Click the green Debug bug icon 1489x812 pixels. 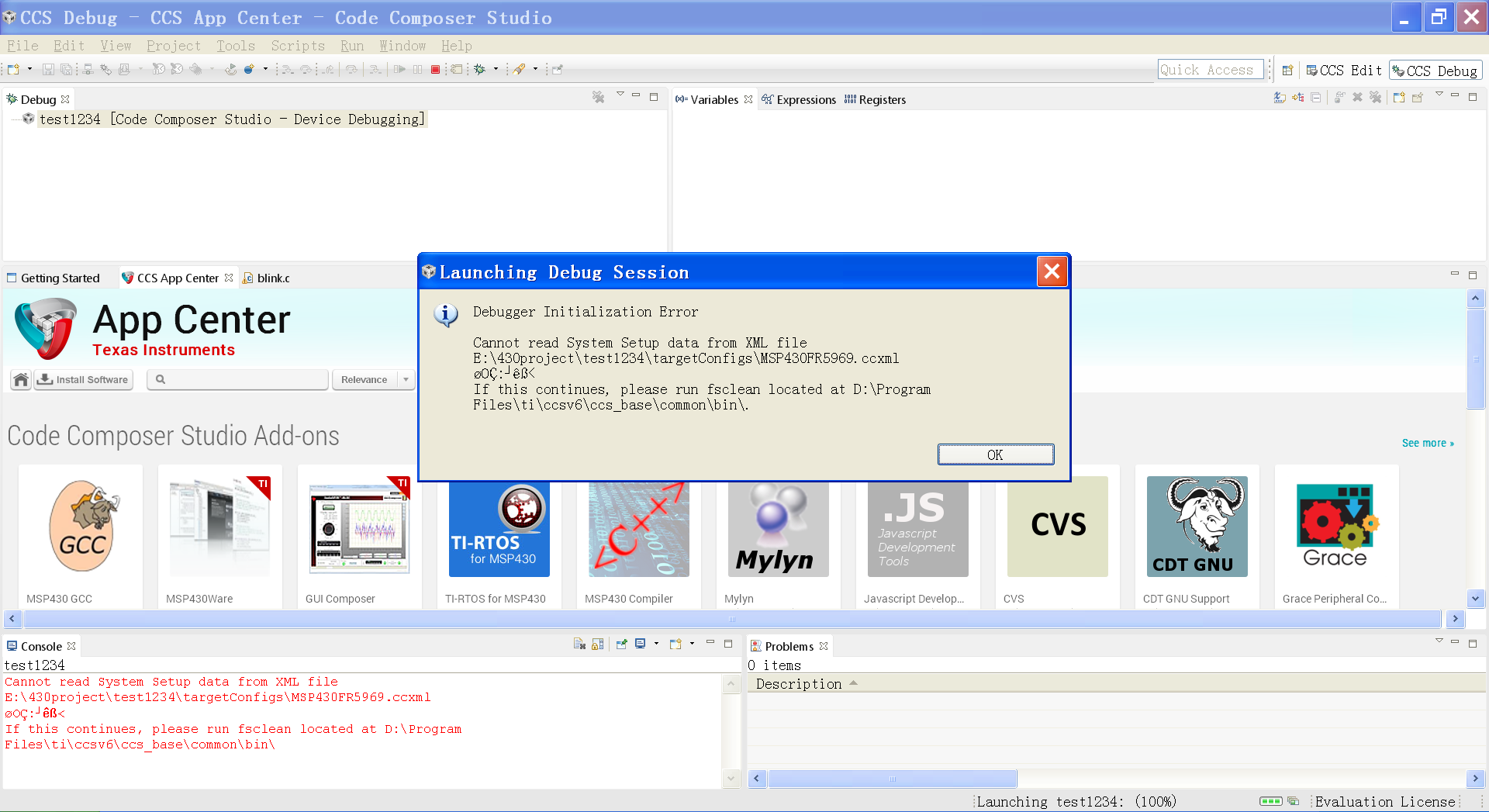point(480,69)
